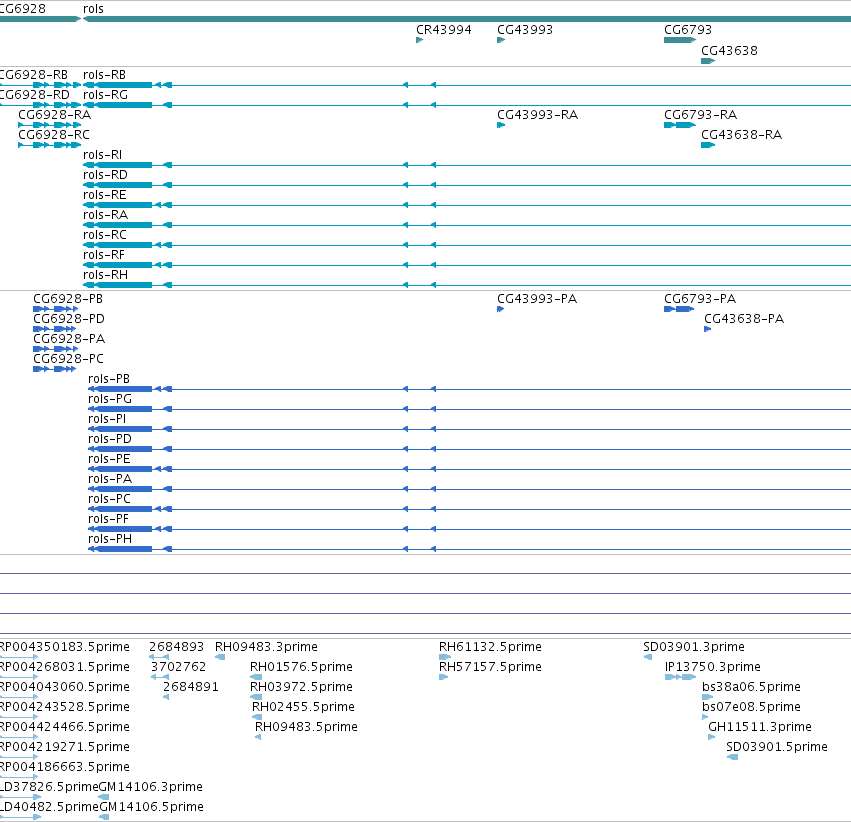Image resolution: width=851 pixels, height=822 pixels.
Task: Click the RH61132.5prime EST arrow glyph
Action: (x=445, y=657)
